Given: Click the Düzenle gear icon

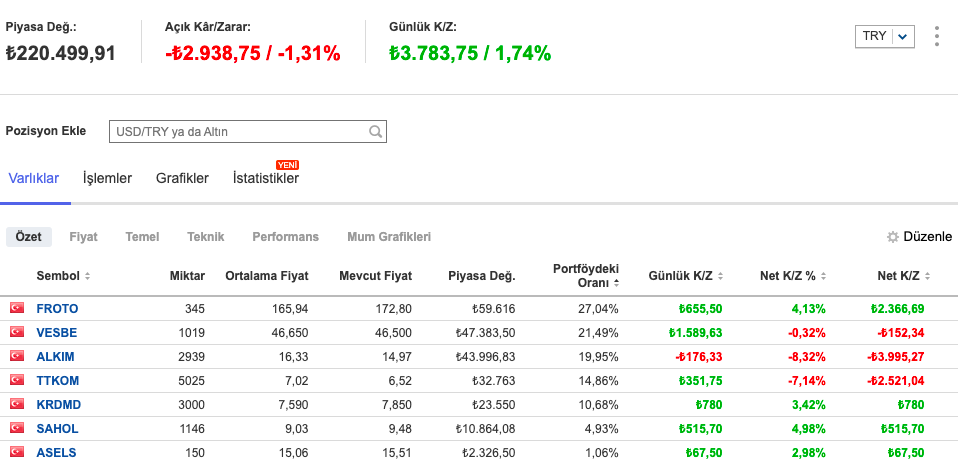Looking at the screenshot, I should click(x=893, y=237).
